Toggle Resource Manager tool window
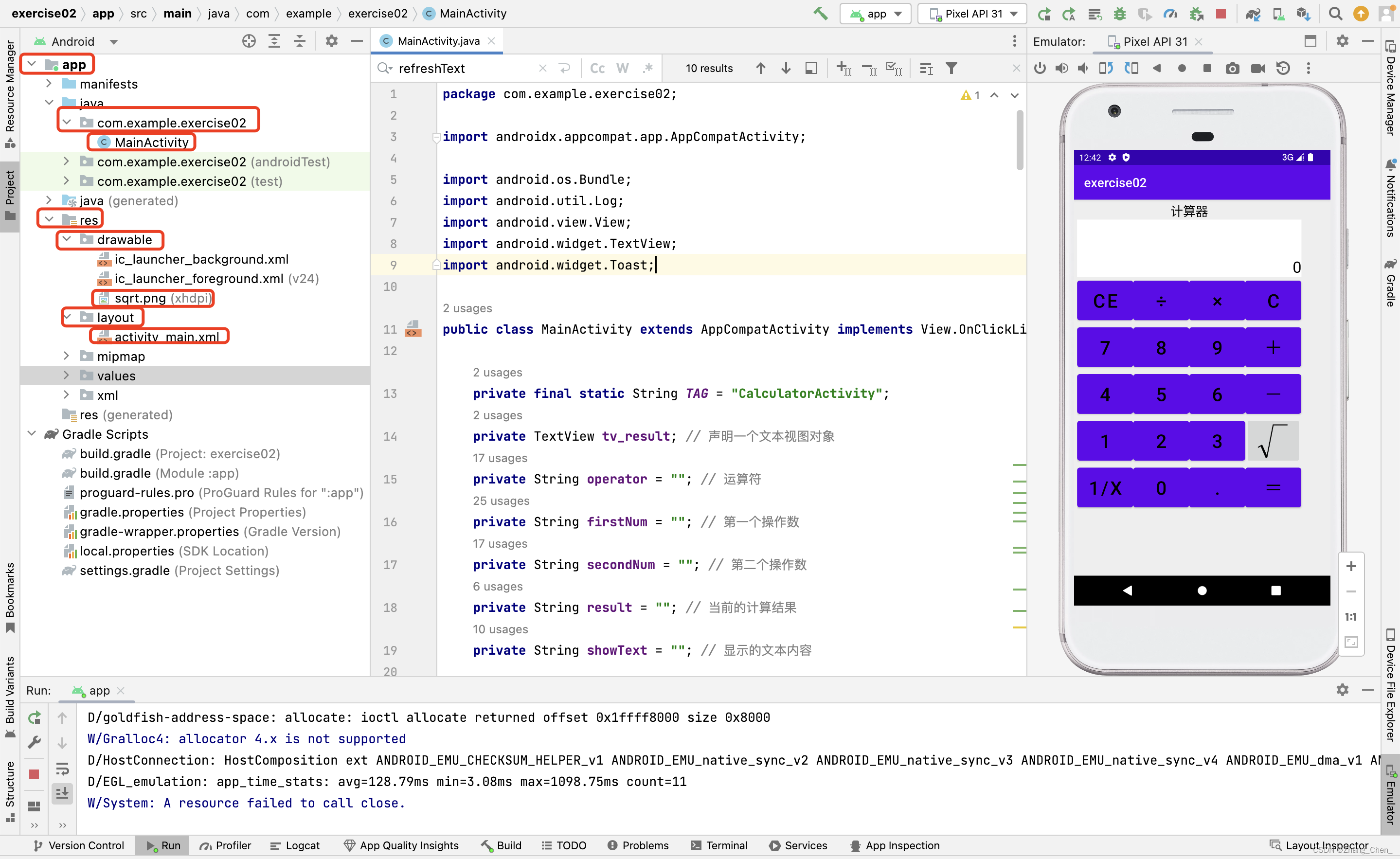1400x859 pixels. click(x=10, y=94)
